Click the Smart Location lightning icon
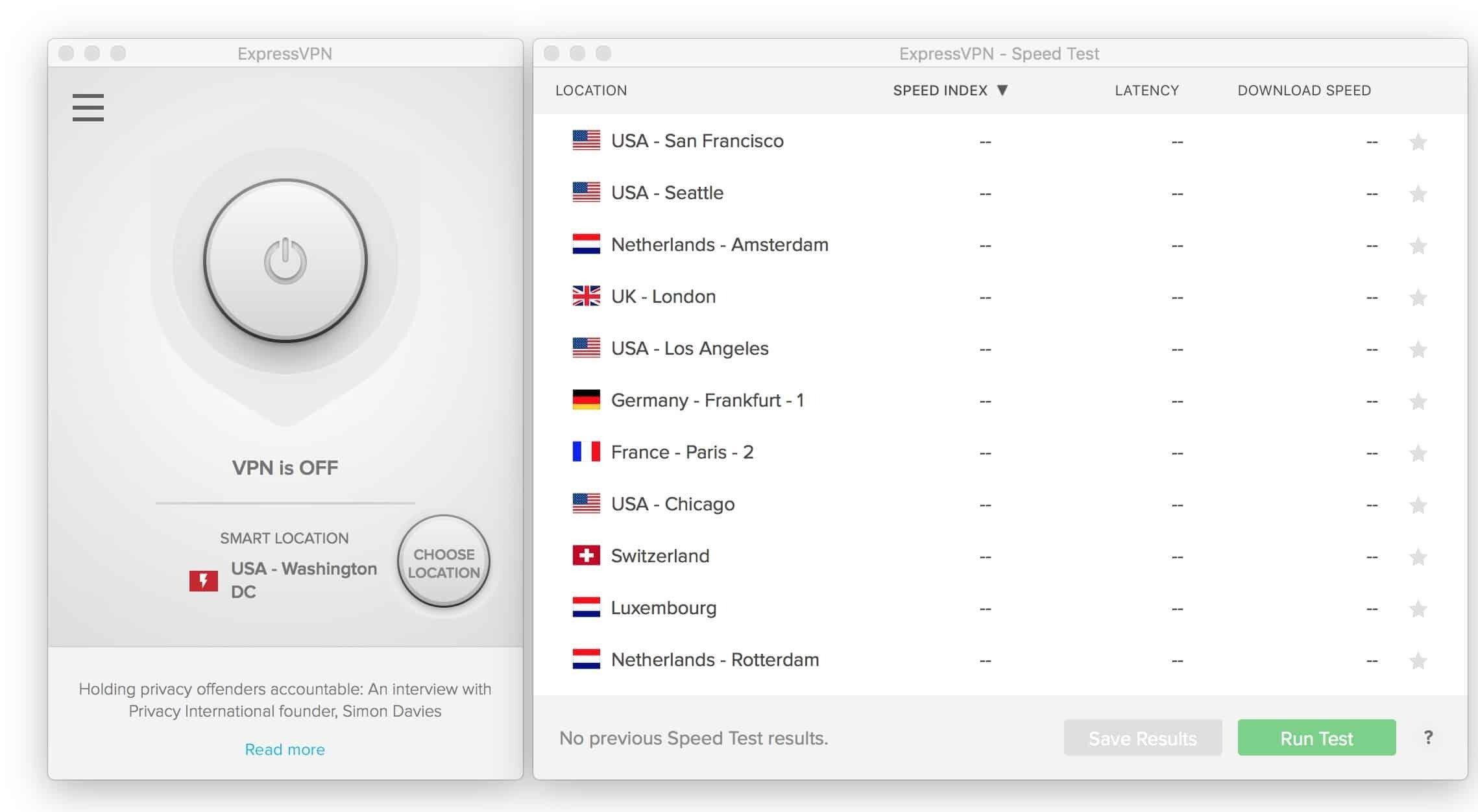The height and width of the screenshot is (812, 1478). pos(203,580)
